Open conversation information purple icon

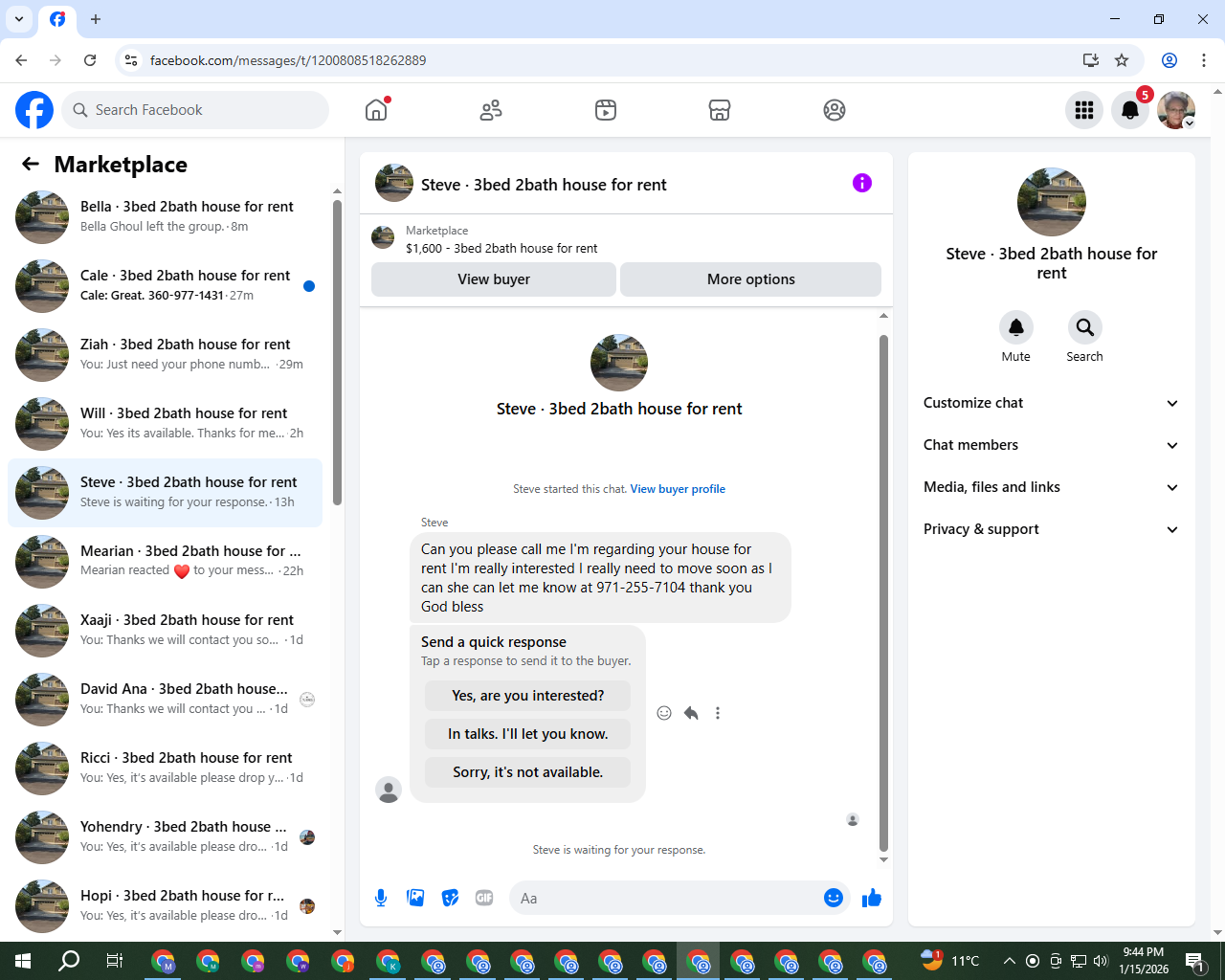pos(862,183)
